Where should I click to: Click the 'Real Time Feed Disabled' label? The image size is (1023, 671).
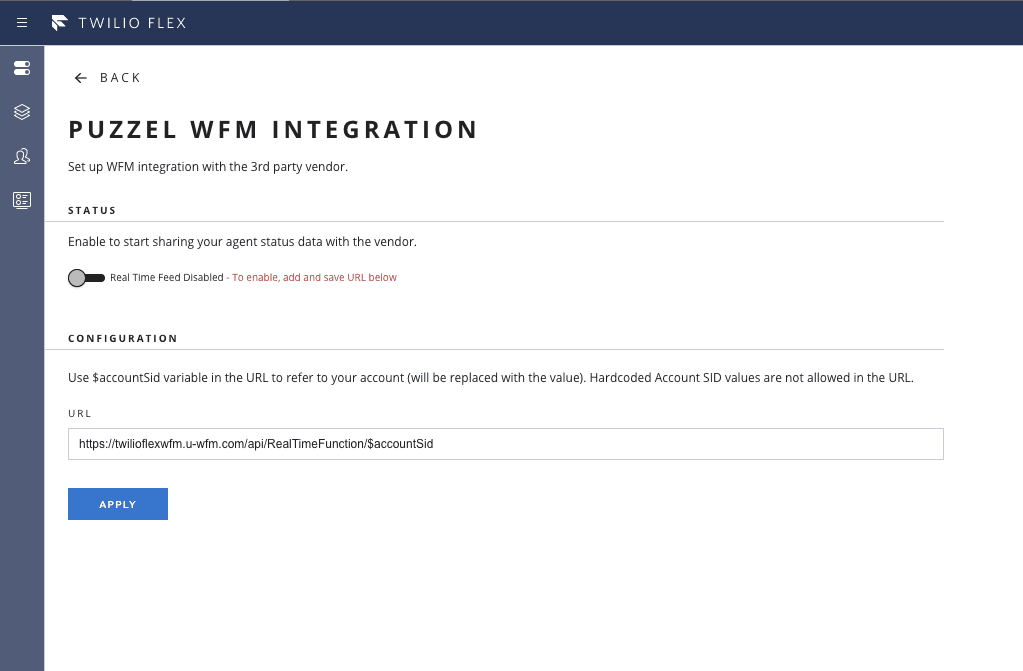166,277
